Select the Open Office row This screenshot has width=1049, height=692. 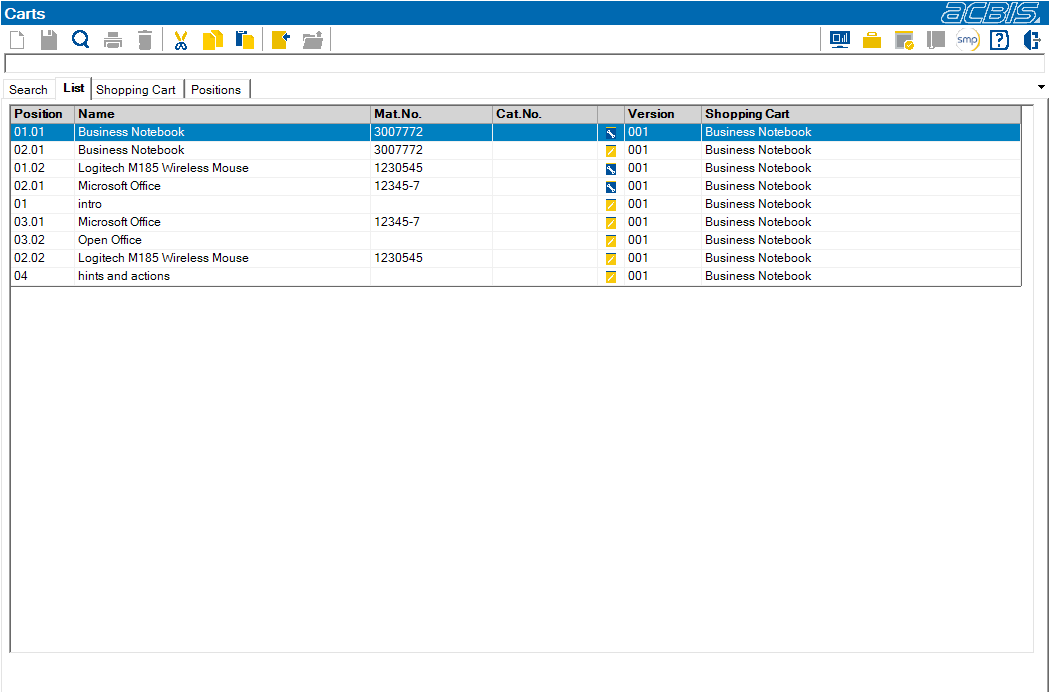516,240
